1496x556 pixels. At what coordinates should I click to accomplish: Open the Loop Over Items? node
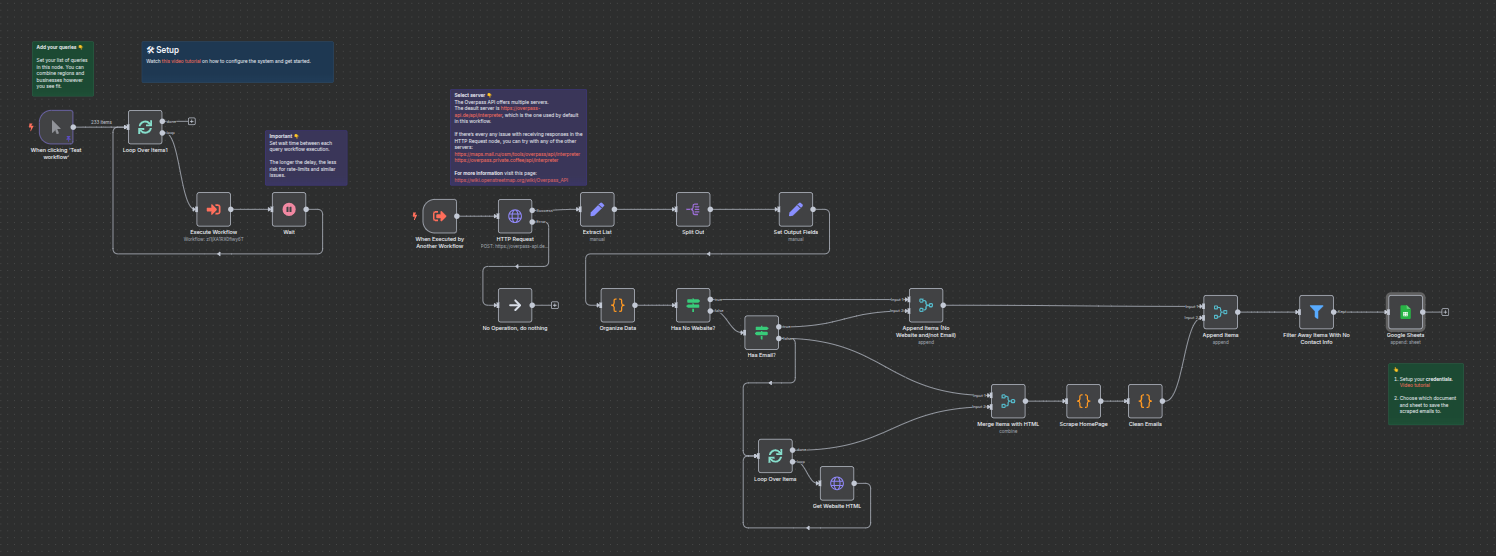coord(145,127)
